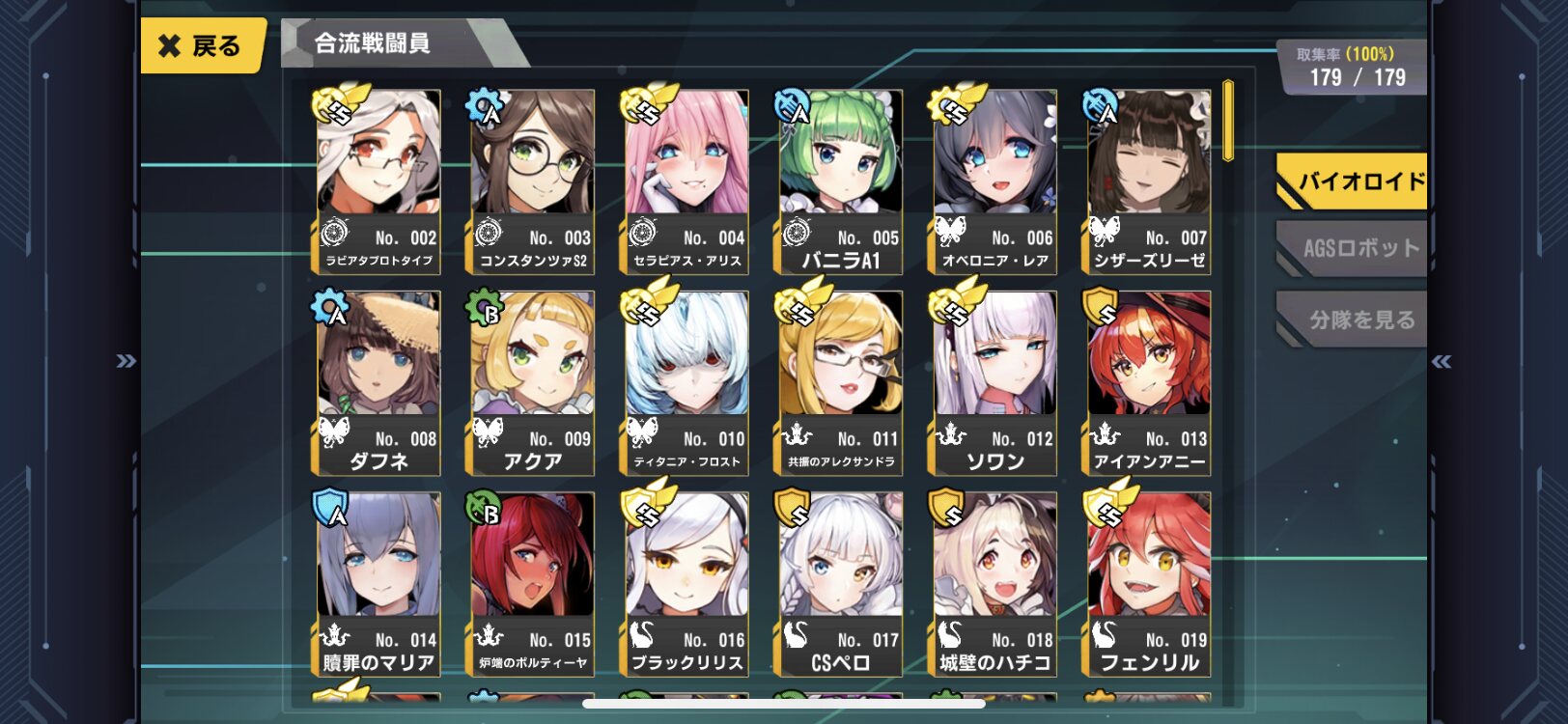Click the butterfly faction emblem on No. 006
Screen dimensions: 1568x724
pyautogui.click(x=951, y=232)
